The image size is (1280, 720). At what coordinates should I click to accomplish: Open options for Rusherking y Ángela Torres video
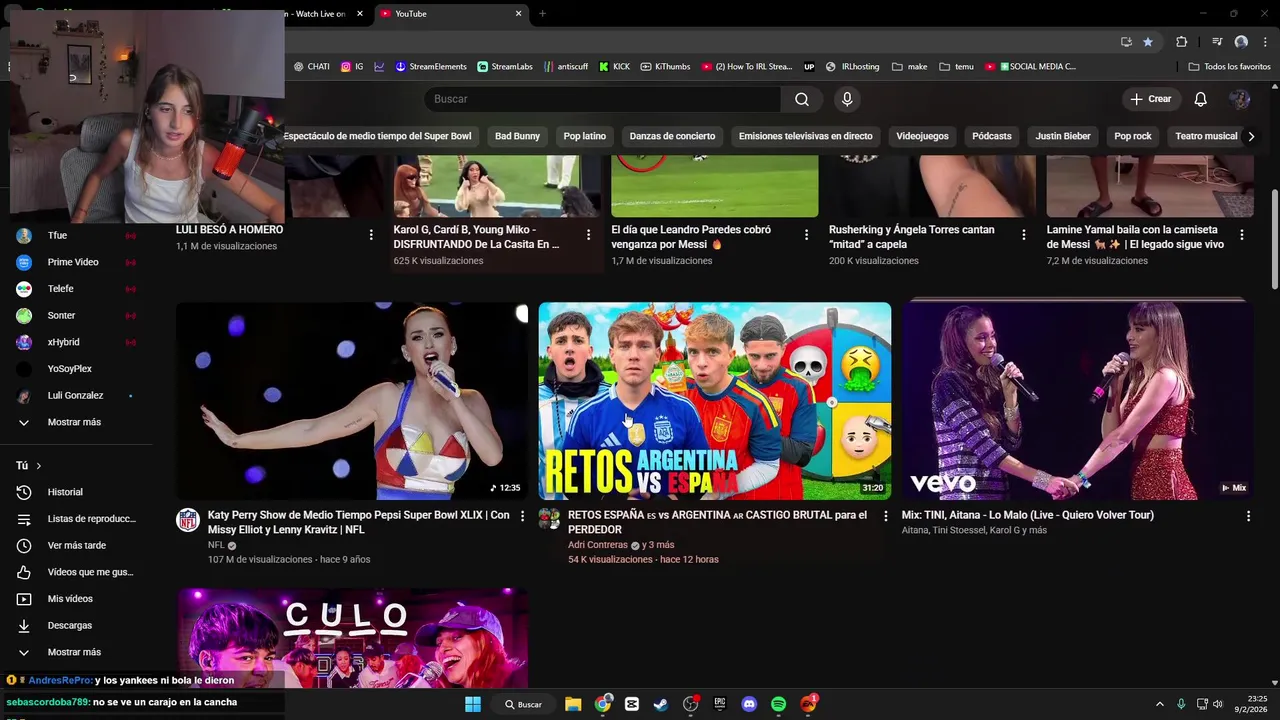coord(1023,235)
